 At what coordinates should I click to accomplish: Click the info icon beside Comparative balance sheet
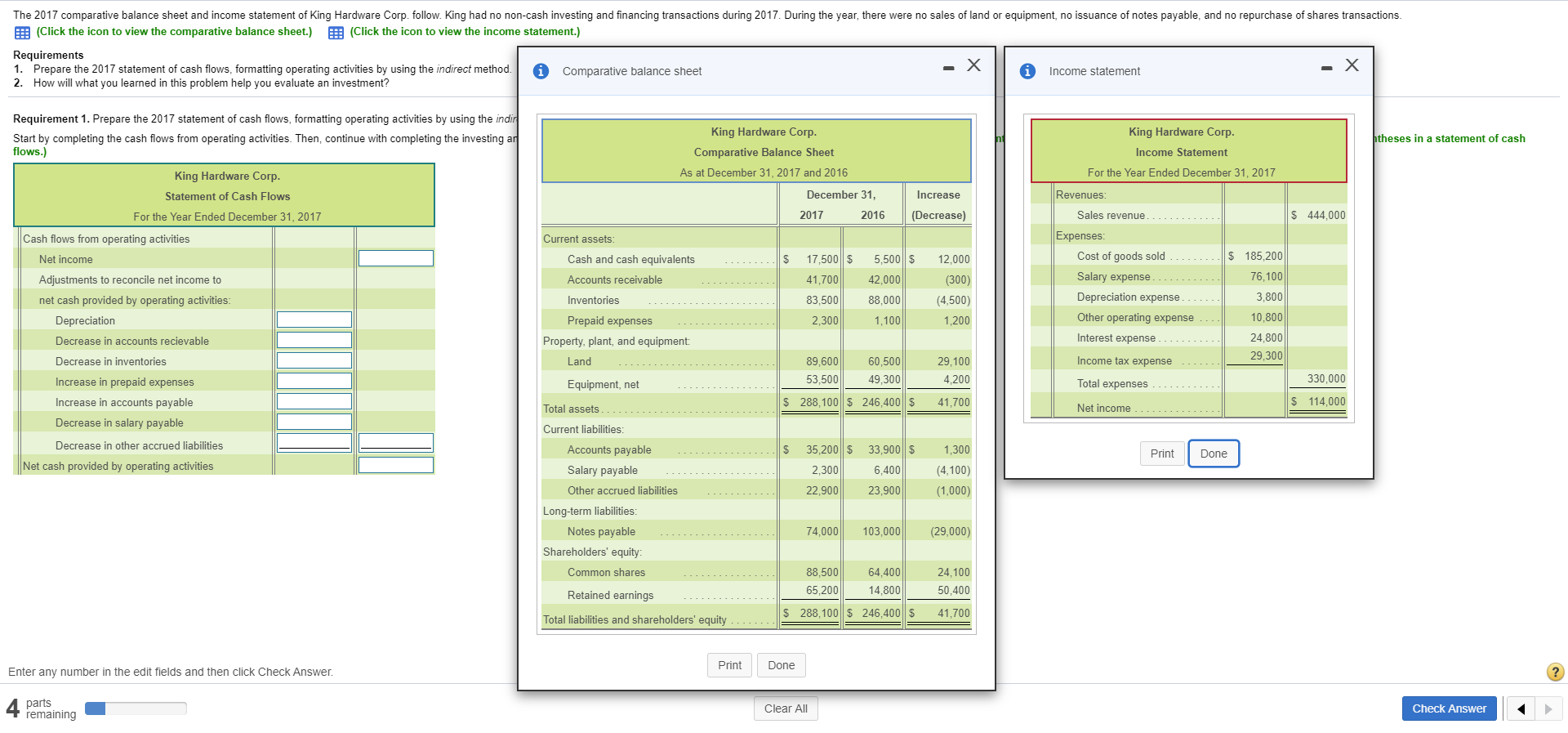[x=541, y=71]
